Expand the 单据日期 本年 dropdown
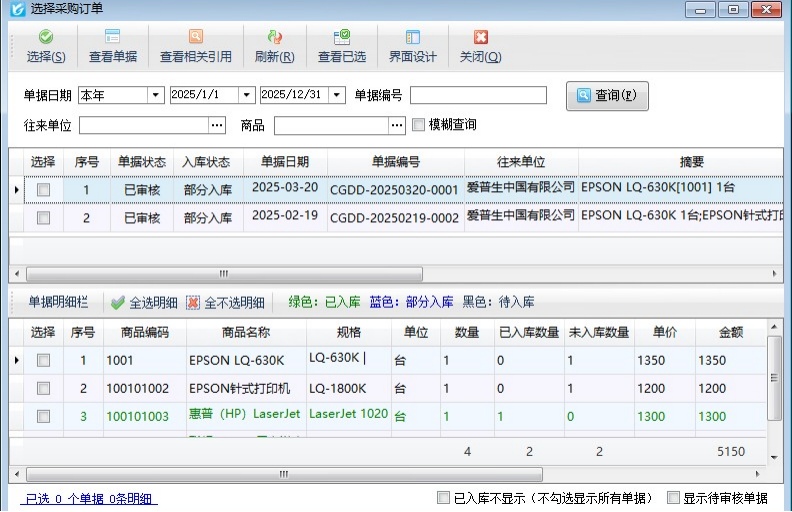Viewport: 792px width, 512px height. point(155,95)
